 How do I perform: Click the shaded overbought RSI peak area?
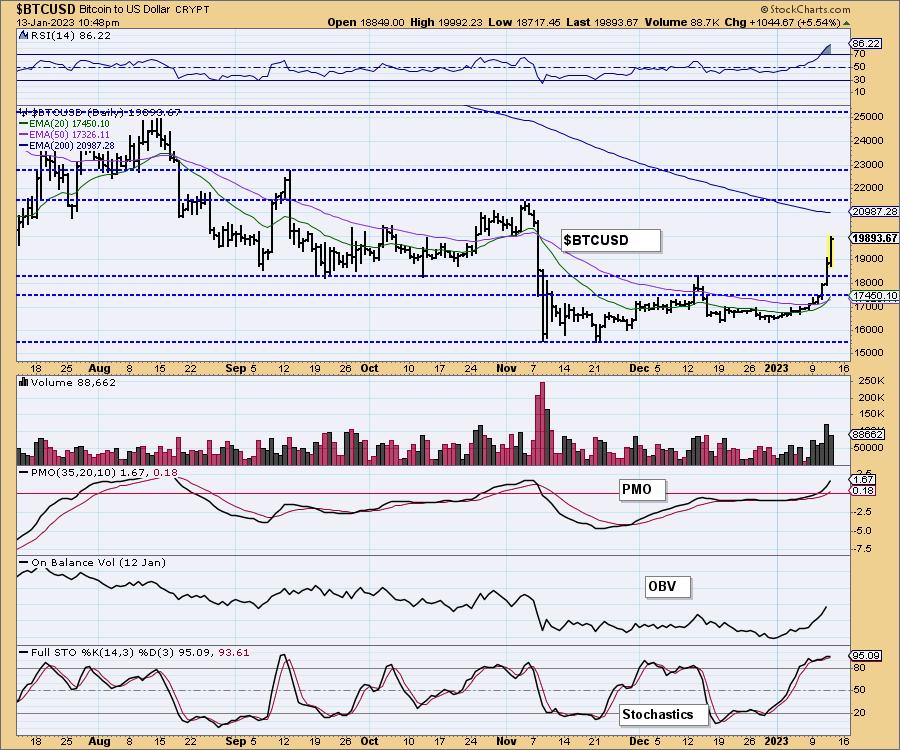pyautogui.click(x=825, y=50)
